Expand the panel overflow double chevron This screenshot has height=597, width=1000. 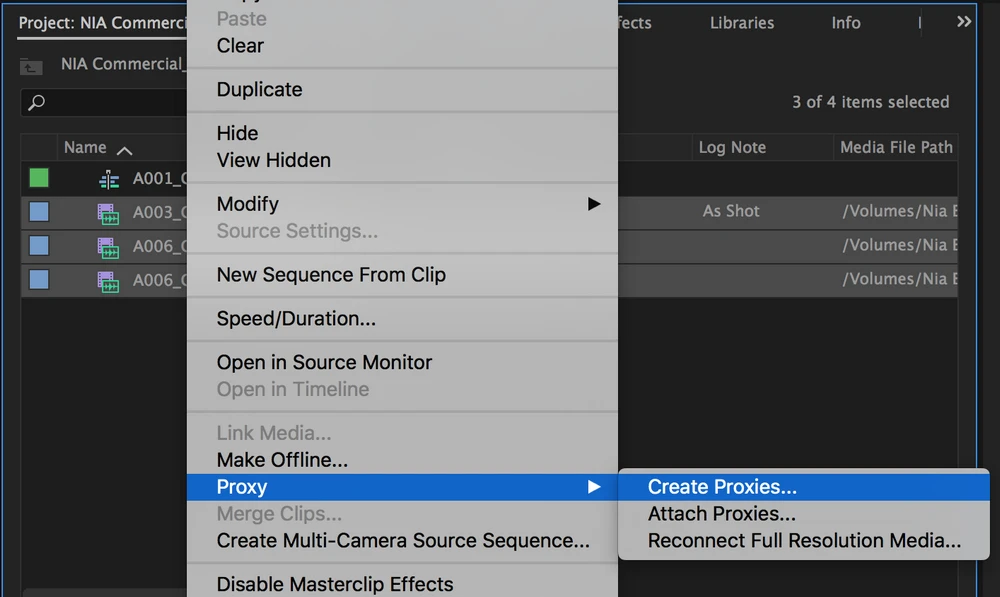click(964, 22)
